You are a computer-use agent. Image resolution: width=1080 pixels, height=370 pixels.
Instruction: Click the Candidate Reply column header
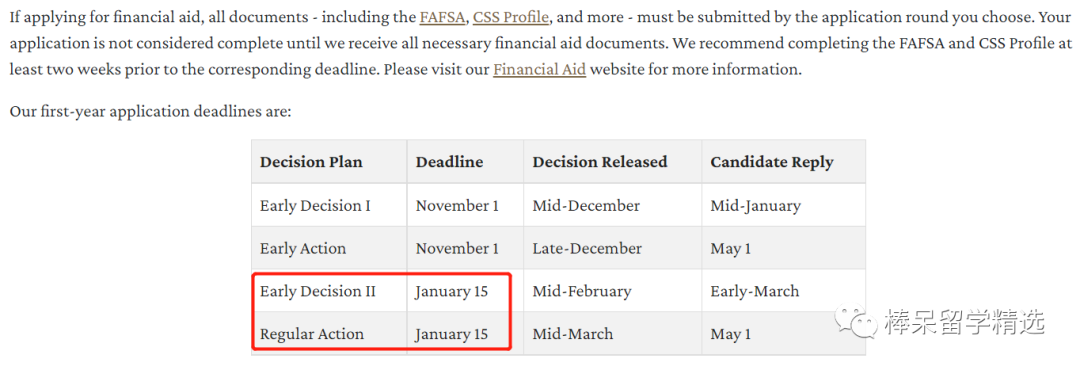pos(772,163)
